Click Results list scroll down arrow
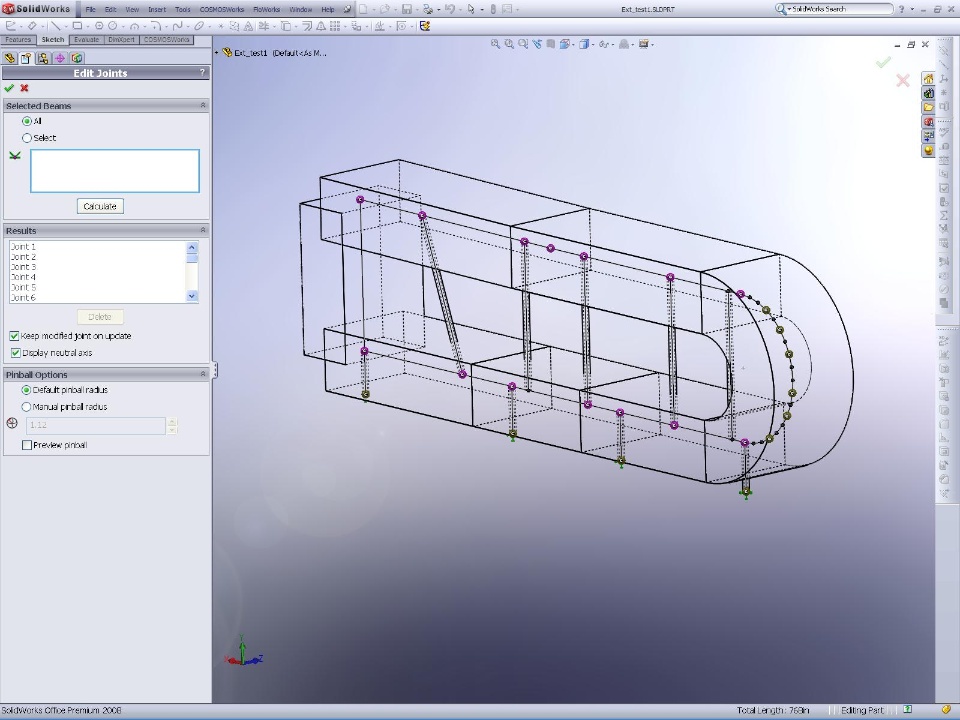Screen dimensions: 960x720 click(192, 296)
